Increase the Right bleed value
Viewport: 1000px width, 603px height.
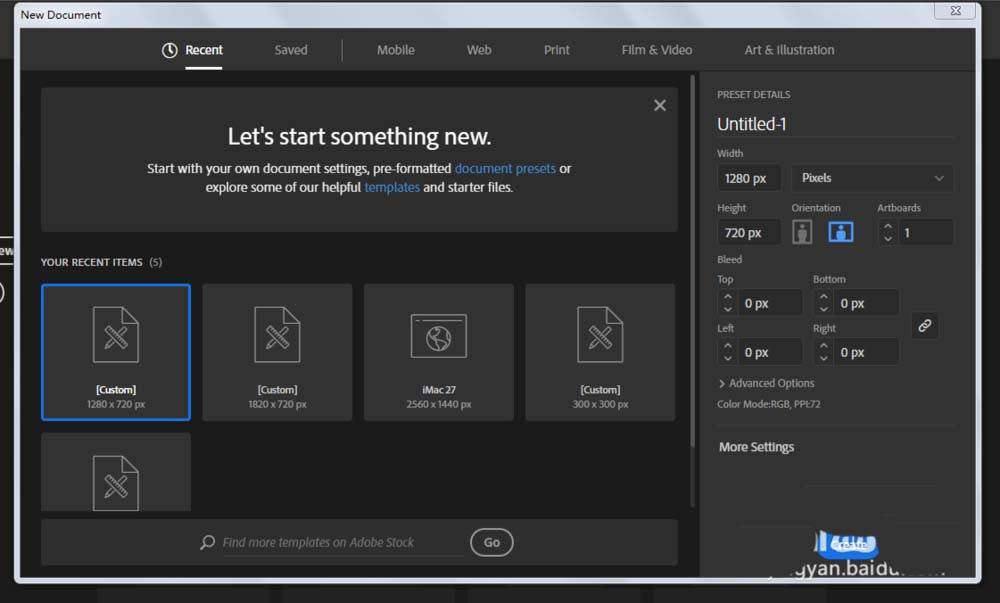(823, 346)
